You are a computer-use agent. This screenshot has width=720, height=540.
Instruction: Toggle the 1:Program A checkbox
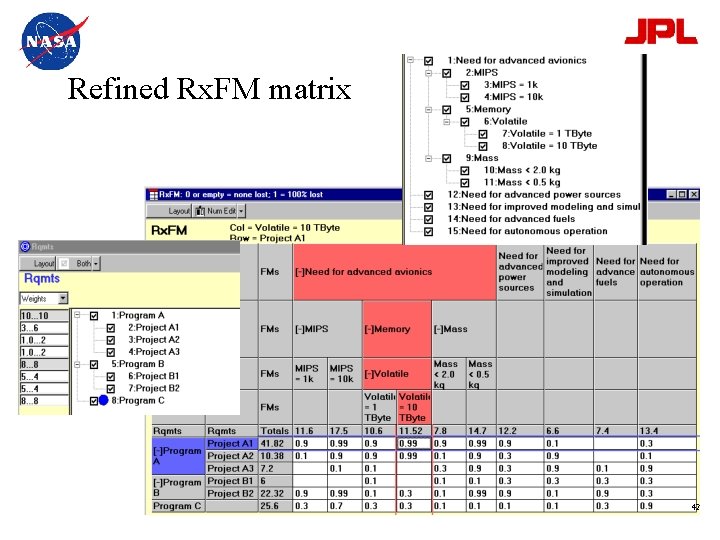(x=94, y=315)
